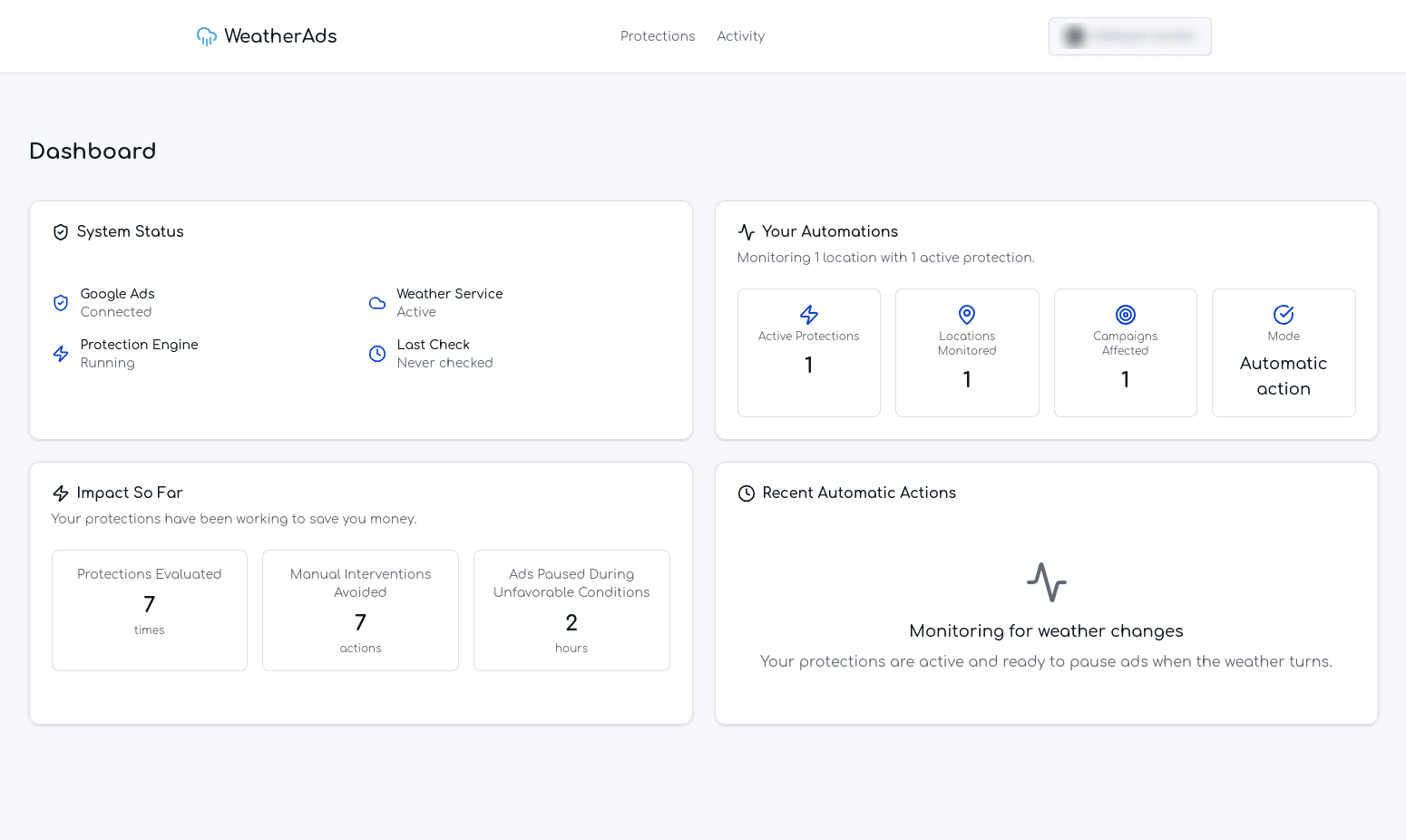This screenshot has width=1406, height=840.
Task: Switch to the Activity section
Action: [740, 35]
